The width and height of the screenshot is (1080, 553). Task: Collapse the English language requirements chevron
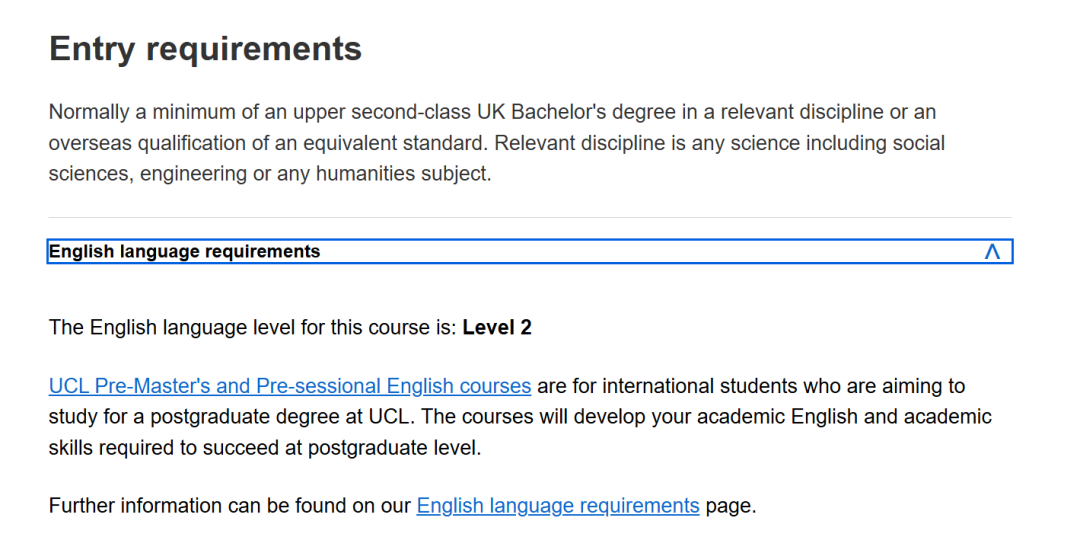[x=991, y=252]
